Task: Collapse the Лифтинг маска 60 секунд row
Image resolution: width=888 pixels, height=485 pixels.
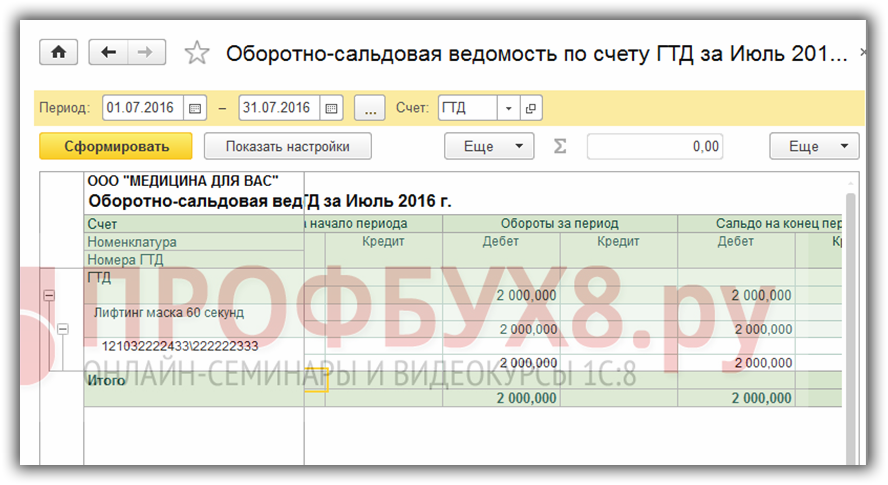Action: click(62, 329)
